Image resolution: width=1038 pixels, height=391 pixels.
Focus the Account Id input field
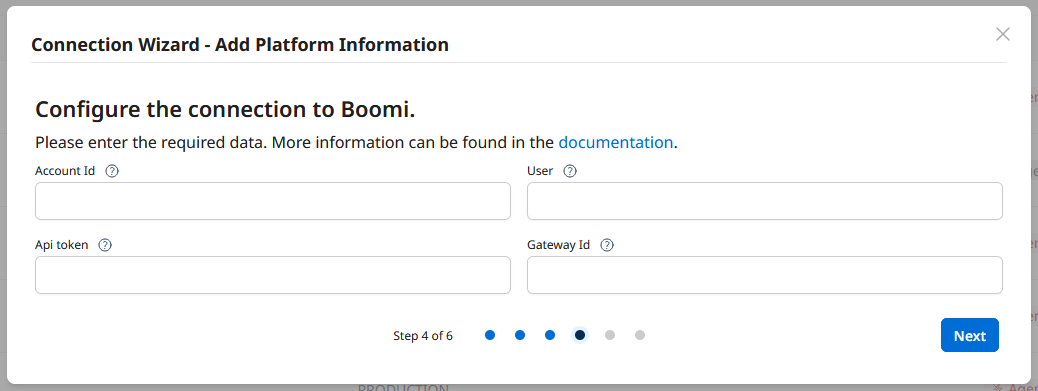(273, 201)
